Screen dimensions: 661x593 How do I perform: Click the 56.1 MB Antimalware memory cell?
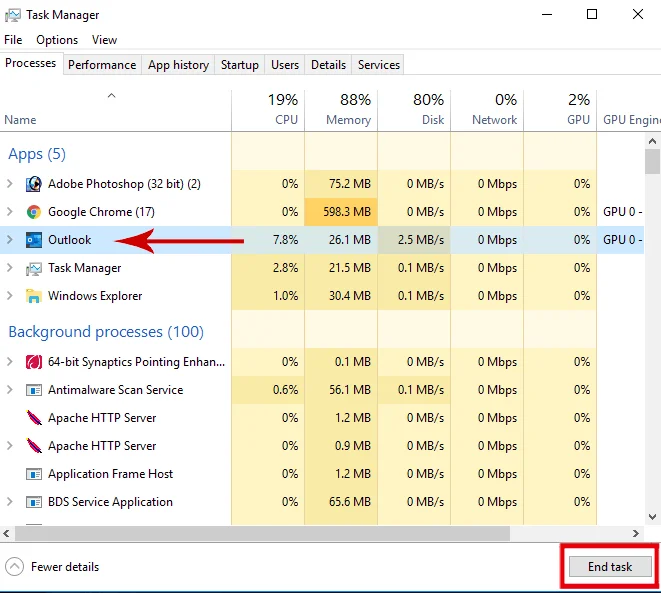[x=341, y=390]
